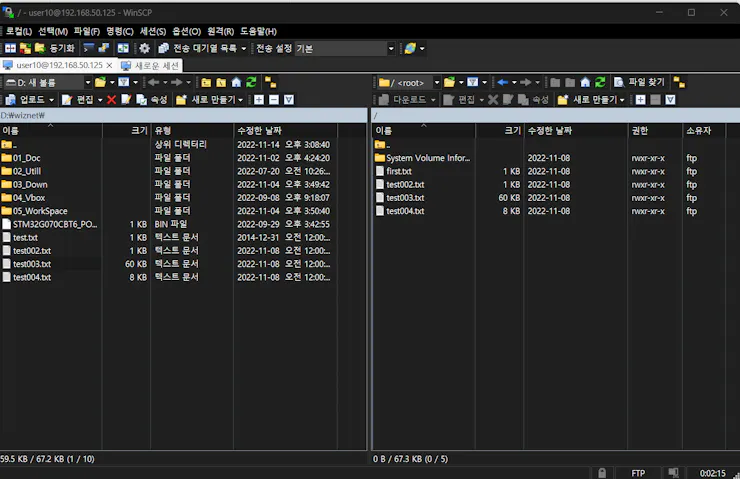Click the open-folder icon in the remote panel
Screen dimensions: 740x479
(x=449, y=83)
